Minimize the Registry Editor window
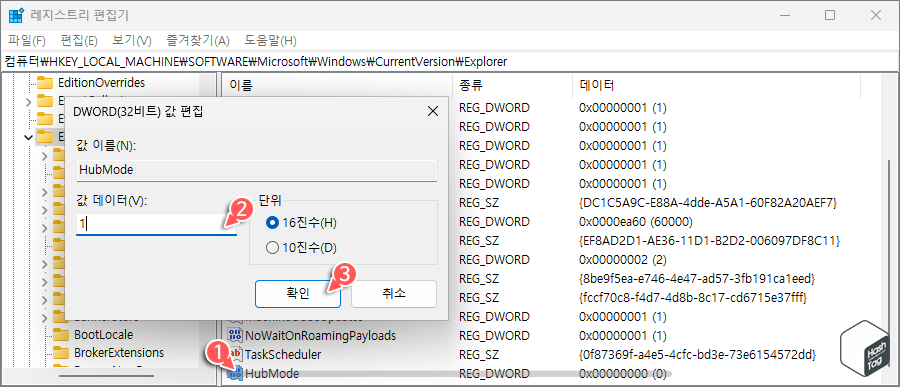This screenshot has height=387, width=900. (x=784, y=16)
